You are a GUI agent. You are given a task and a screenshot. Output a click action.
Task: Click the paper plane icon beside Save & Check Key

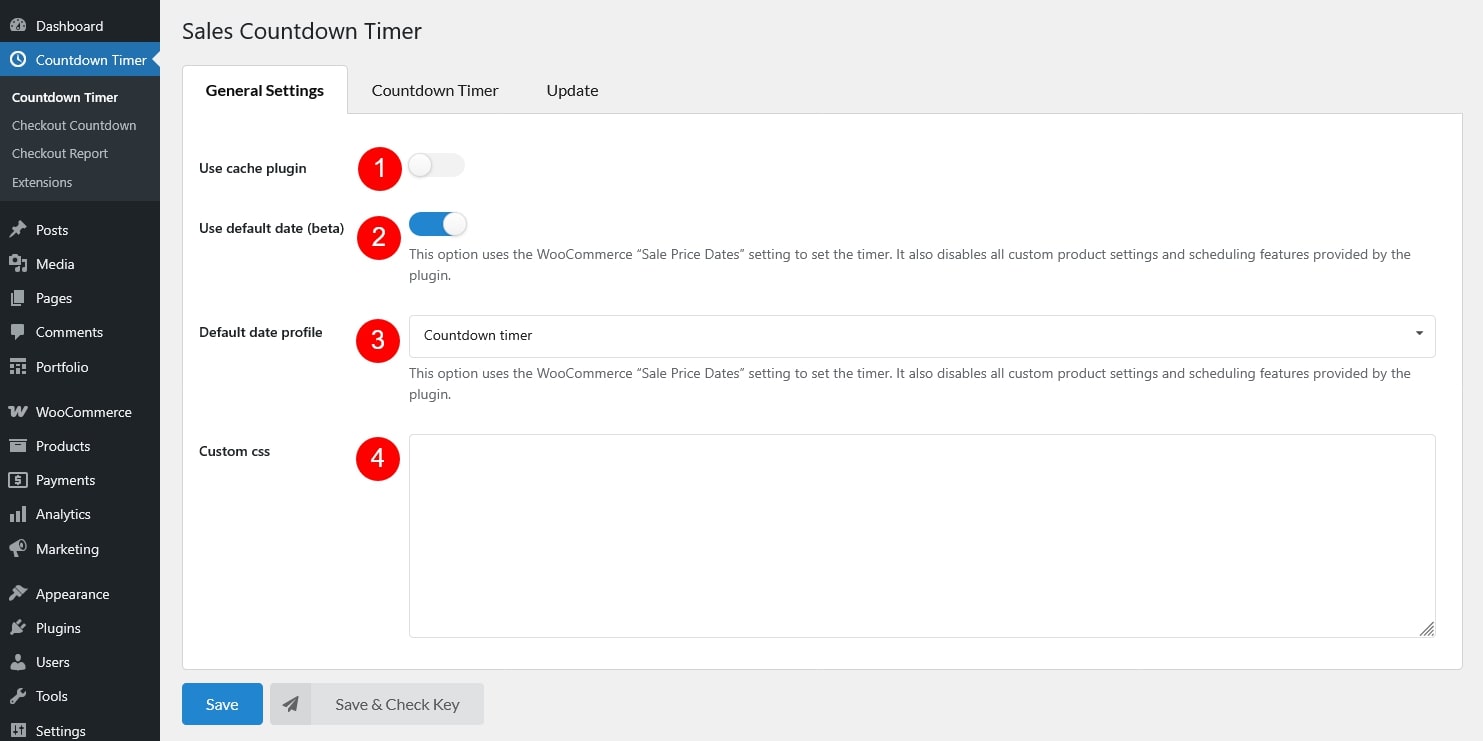(x=290, y=704)
